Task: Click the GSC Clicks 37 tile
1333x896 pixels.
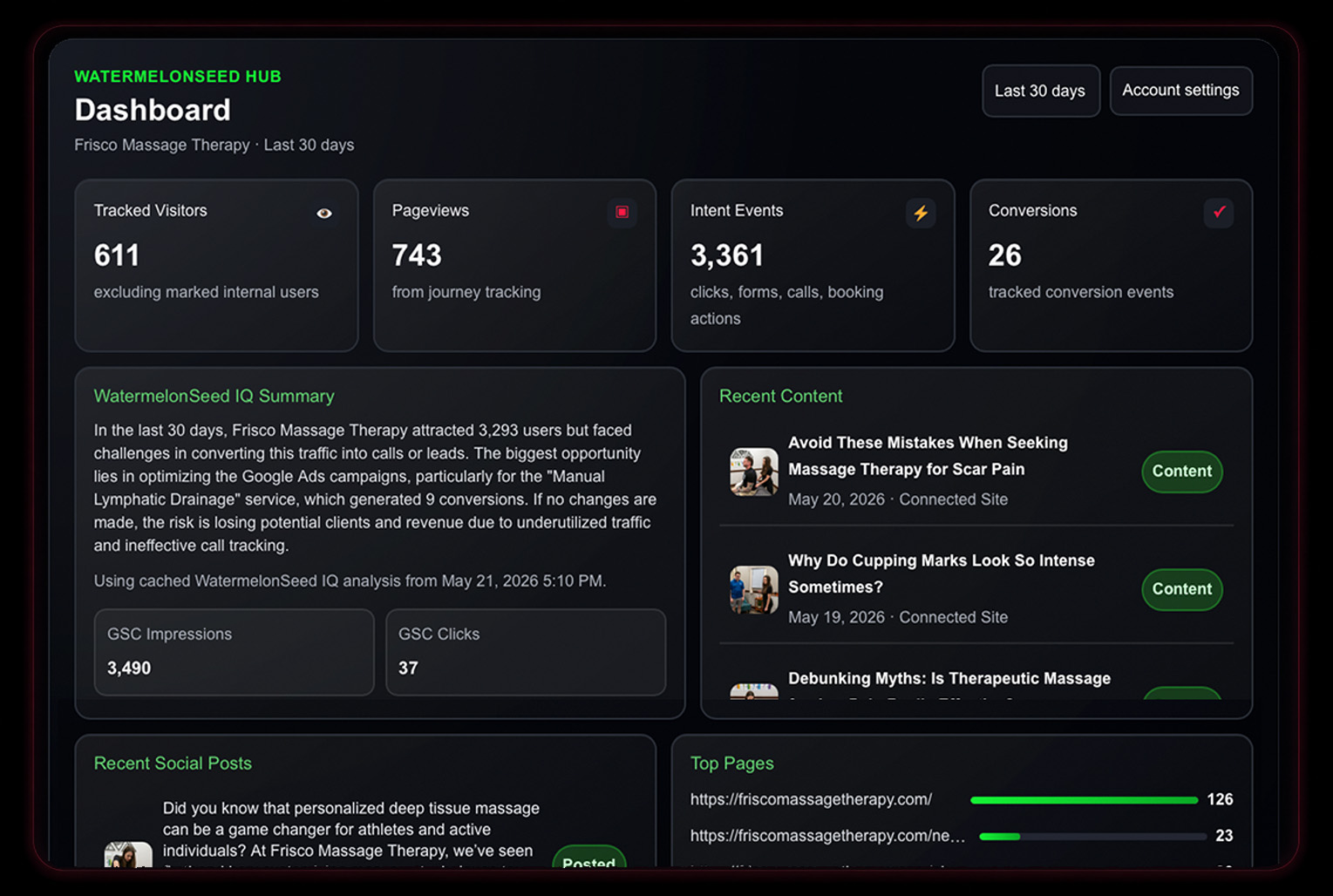Action: (526, 652)
